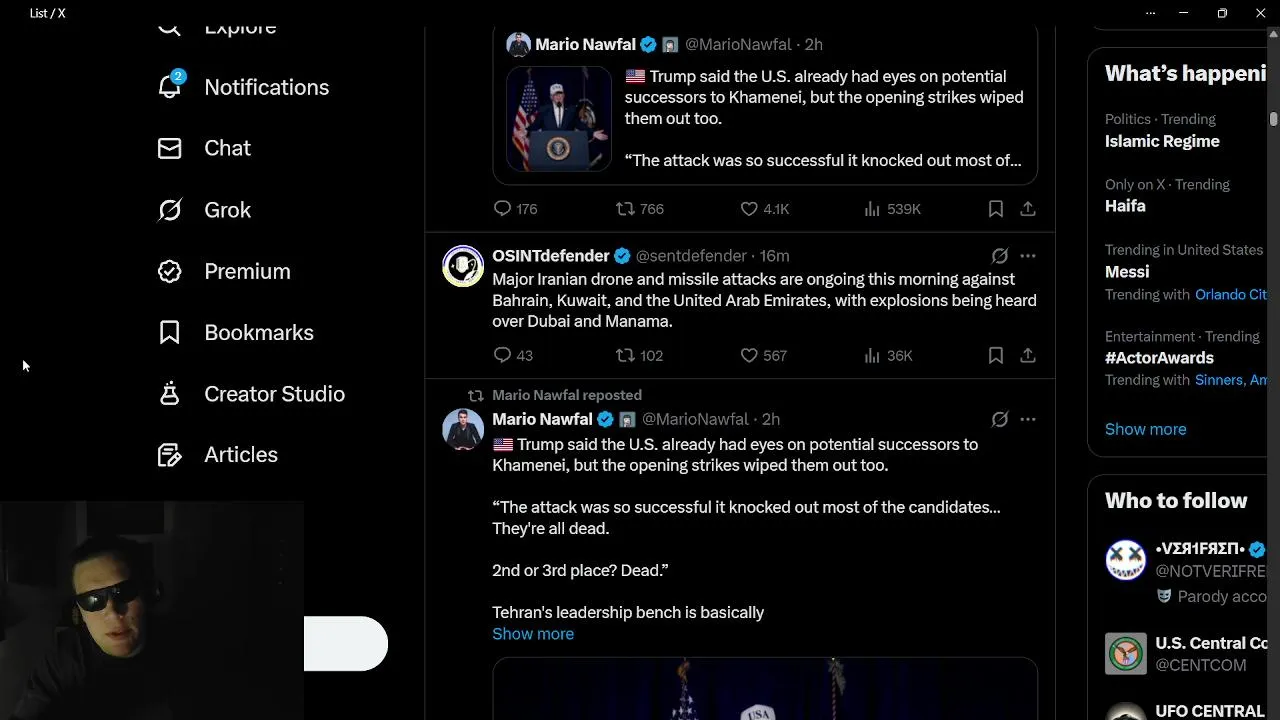Repost the OSINTdefender post

click(625, 355)
